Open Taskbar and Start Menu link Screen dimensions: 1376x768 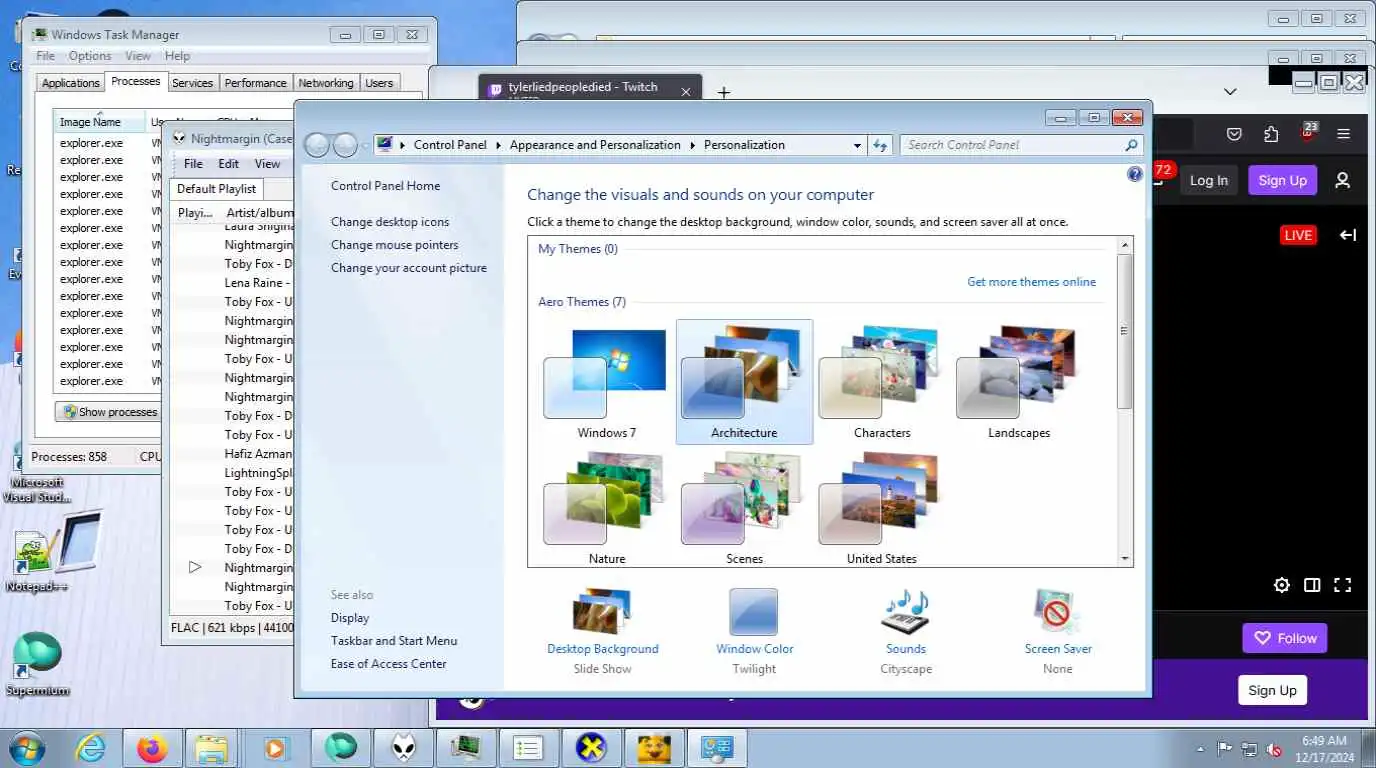(394, 641)
